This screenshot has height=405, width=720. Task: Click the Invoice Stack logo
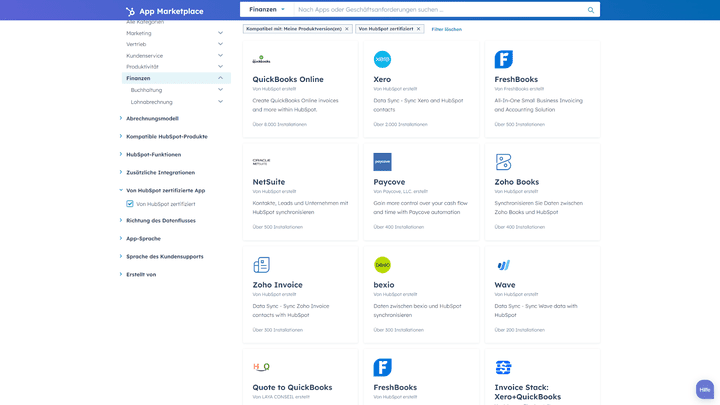tap(503, 367)
